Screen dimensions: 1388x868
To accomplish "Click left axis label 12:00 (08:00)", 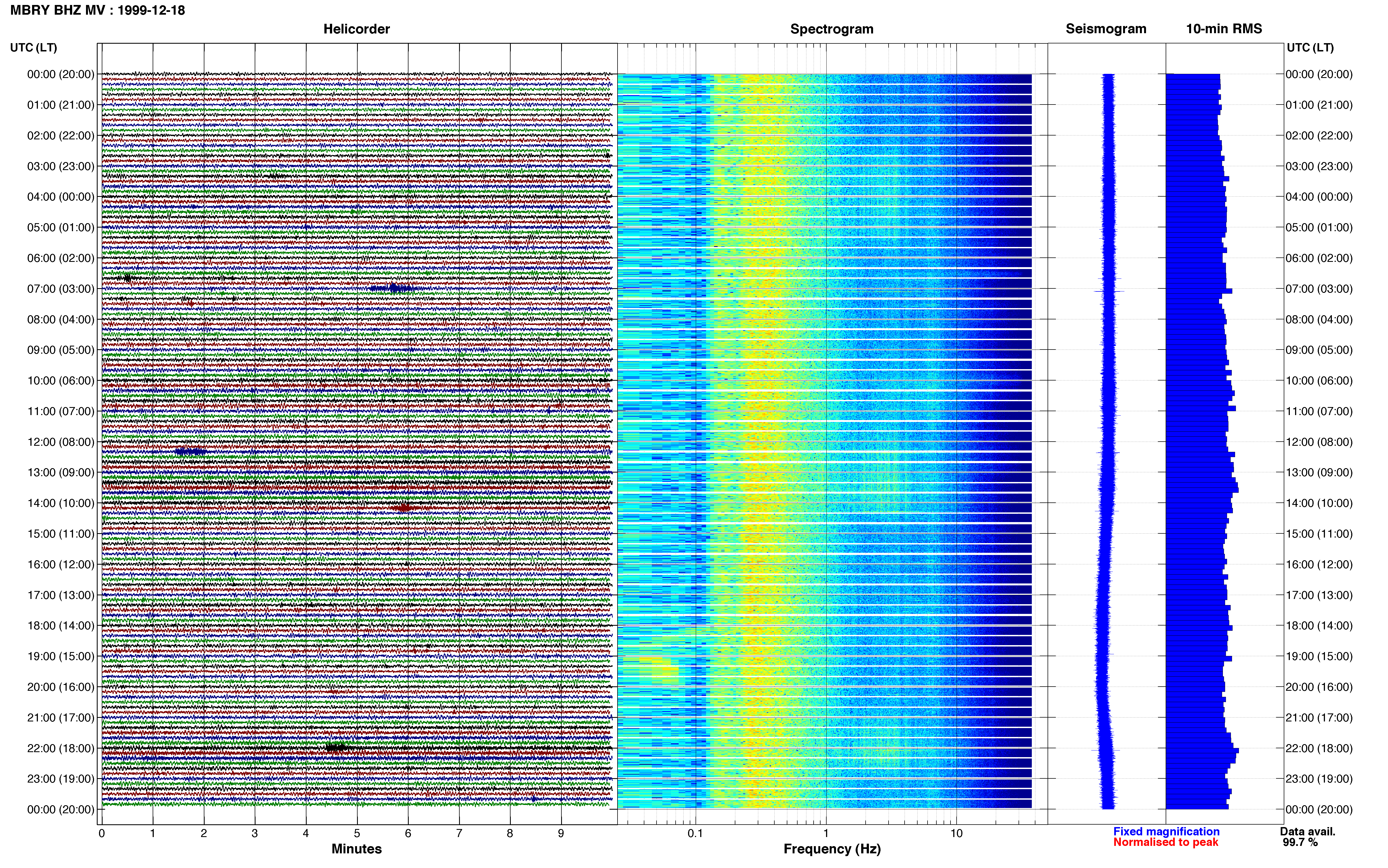I will click(61, 442).
